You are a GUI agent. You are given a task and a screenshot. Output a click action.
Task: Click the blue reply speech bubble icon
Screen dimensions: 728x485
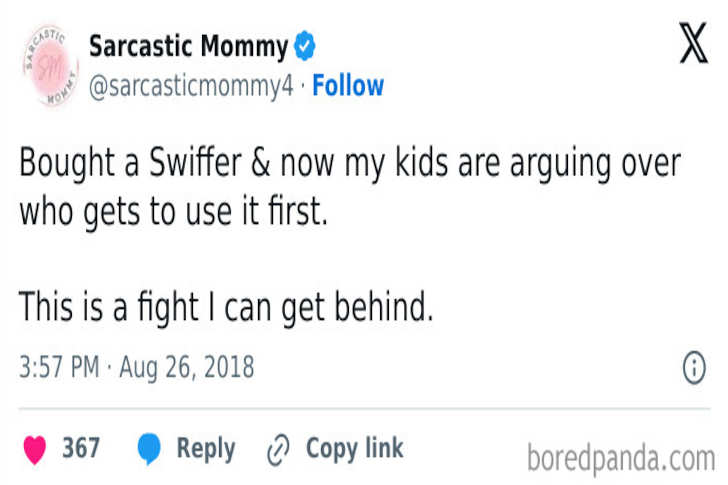[149, 449]
